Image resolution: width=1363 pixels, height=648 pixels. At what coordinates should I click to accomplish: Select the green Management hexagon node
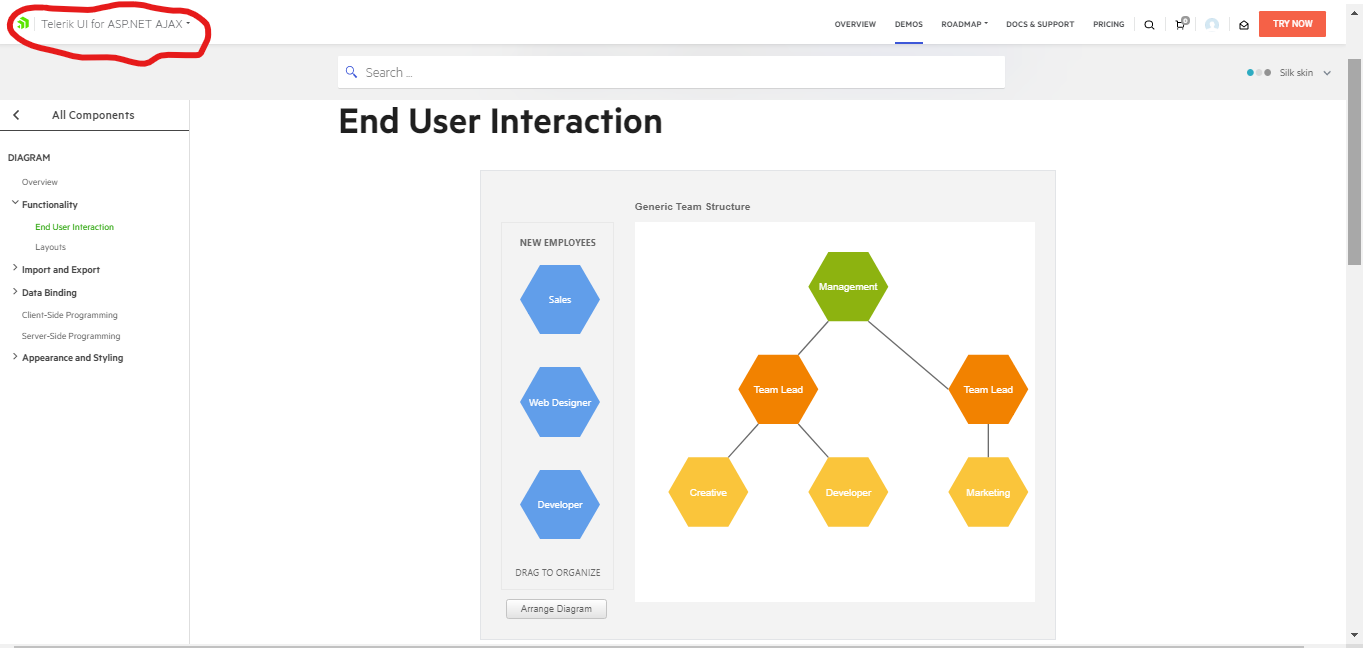click(848, 287)
